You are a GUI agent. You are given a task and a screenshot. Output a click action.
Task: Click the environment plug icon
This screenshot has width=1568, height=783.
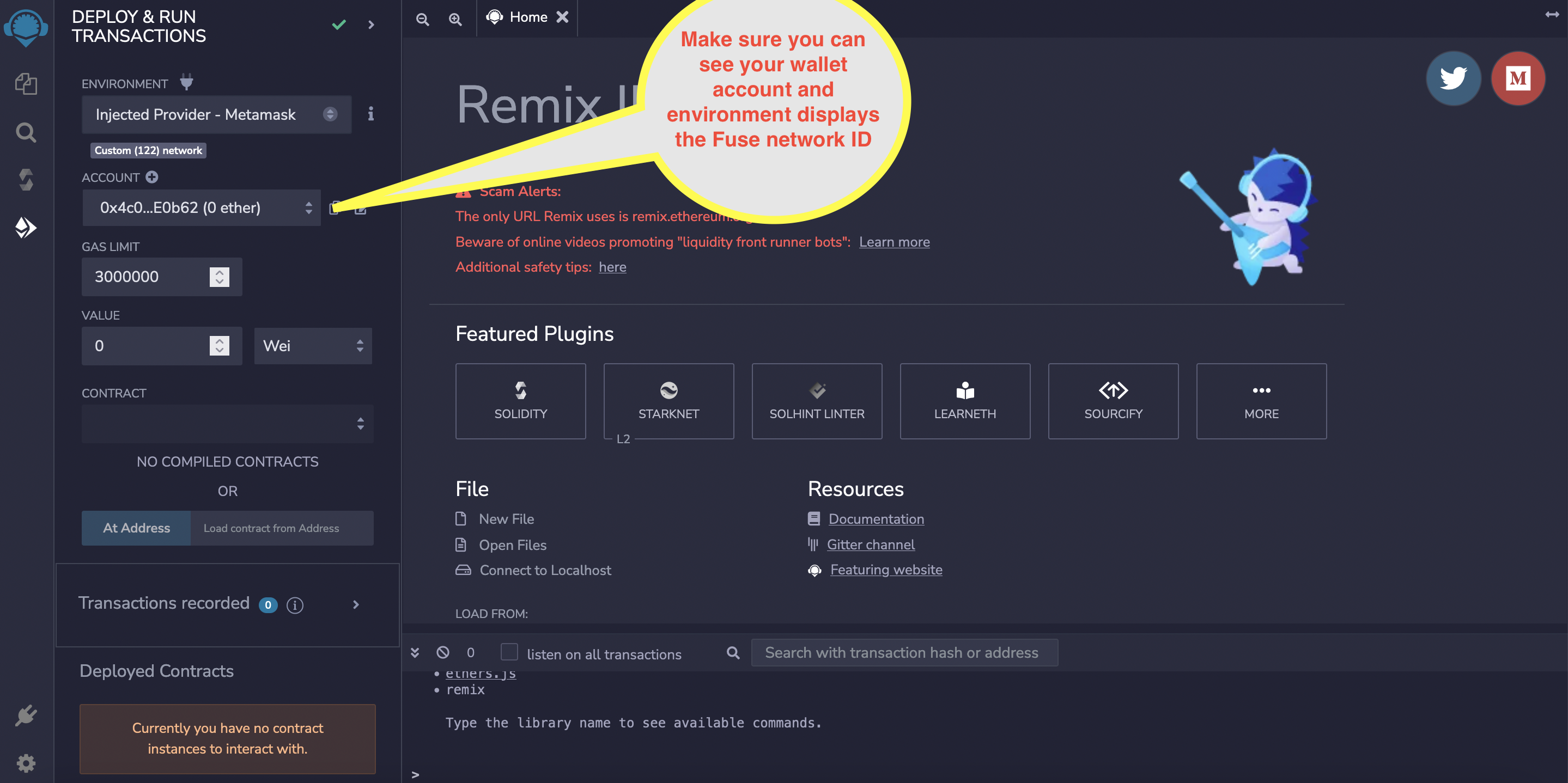[186, 82]
